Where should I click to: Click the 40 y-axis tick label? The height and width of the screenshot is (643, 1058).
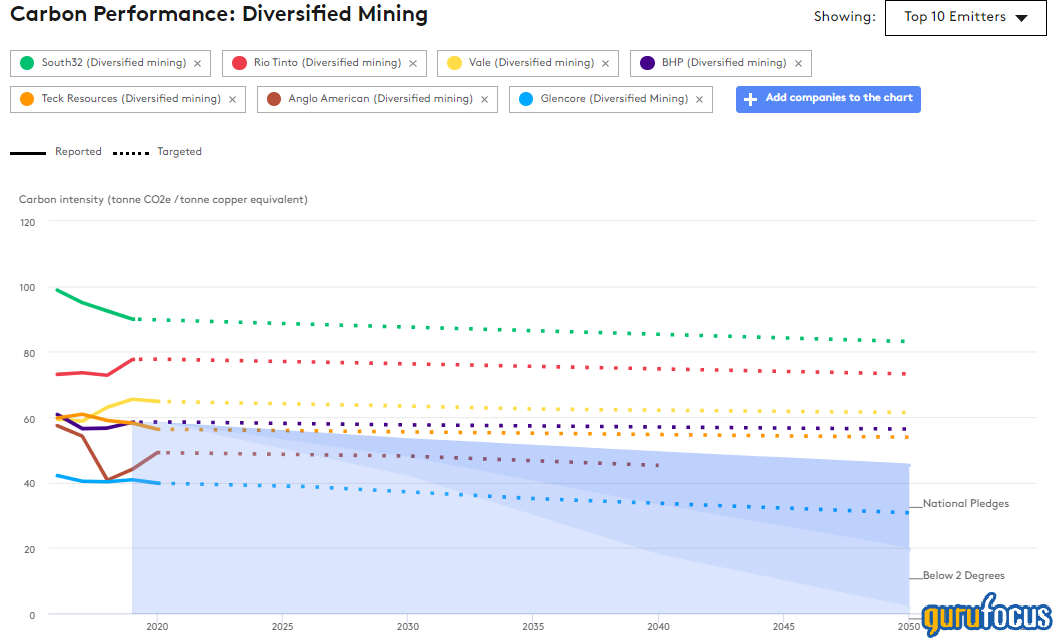29,484
